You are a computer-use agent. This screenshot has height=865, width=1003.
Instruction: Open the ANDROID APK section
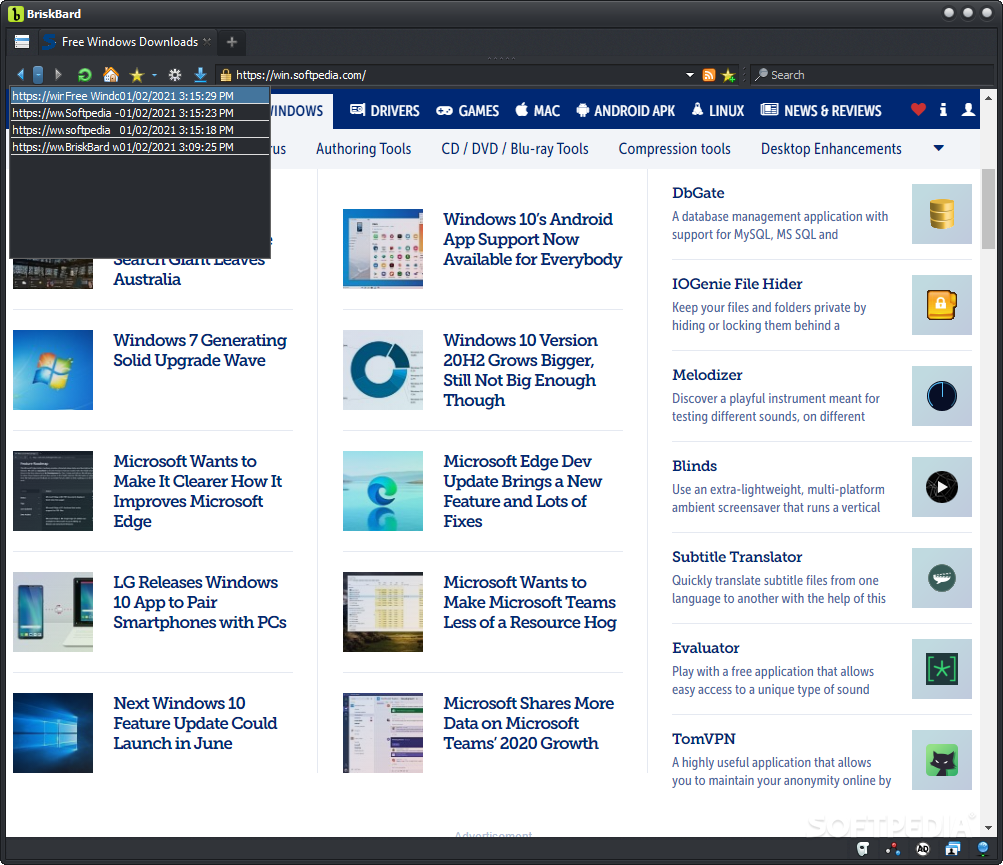[626, 111]
